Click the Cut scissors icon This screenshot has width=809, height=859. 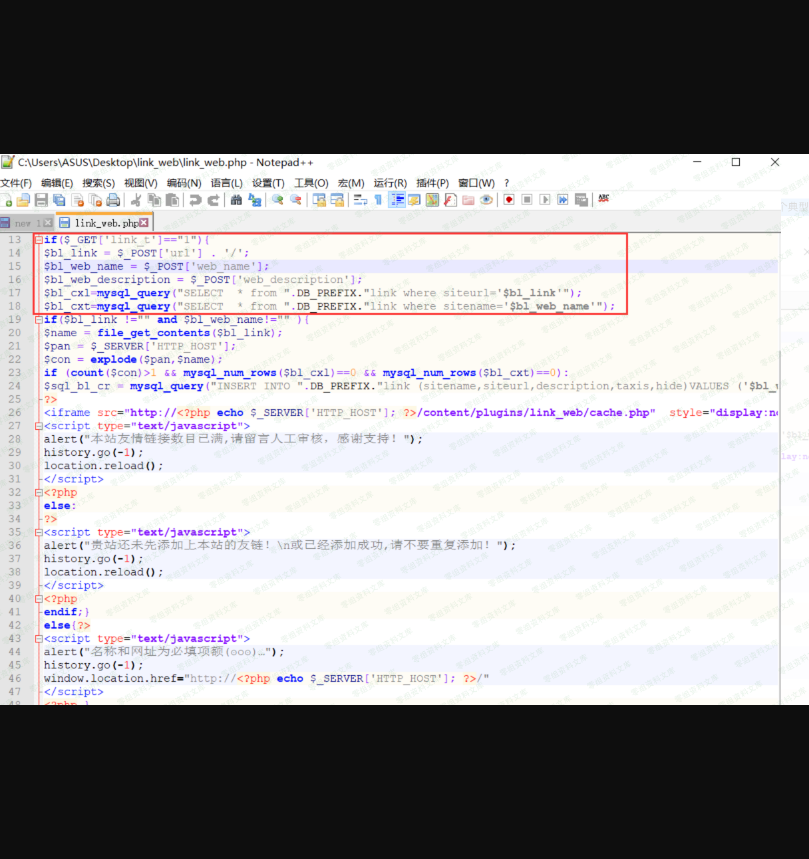click(x=136, y=200)
